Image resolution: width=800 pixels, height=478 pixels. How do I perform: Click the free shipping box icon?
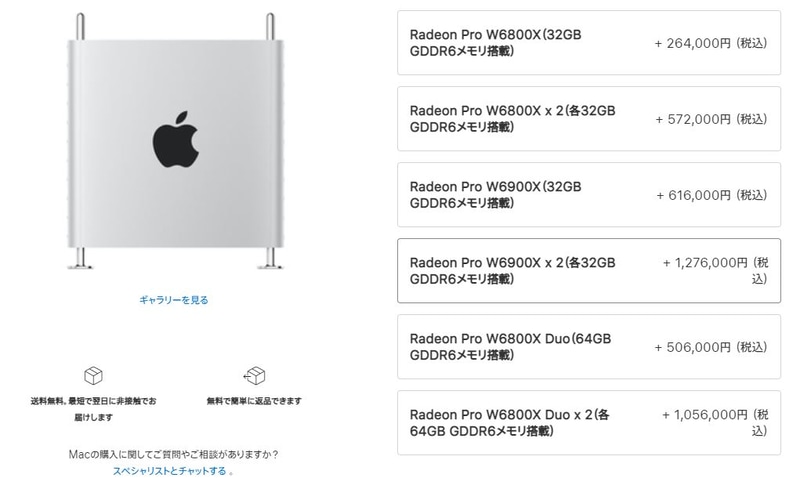(93, 375)
